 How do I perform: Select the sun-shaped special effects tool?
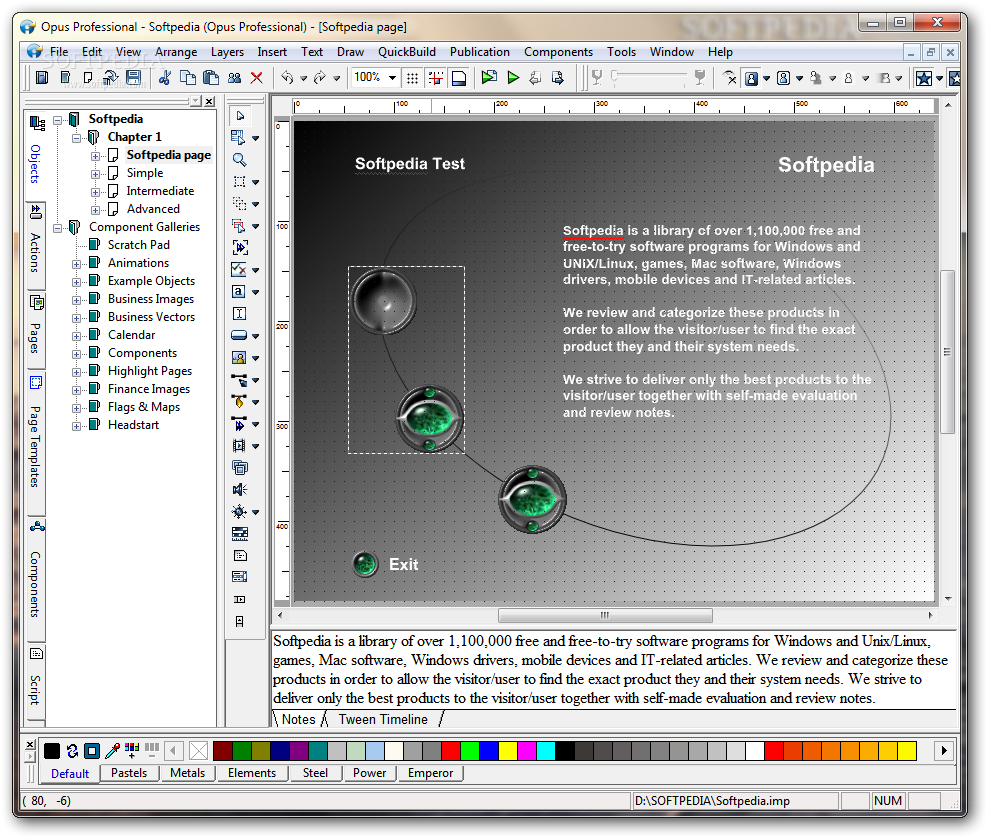[239, 512]
